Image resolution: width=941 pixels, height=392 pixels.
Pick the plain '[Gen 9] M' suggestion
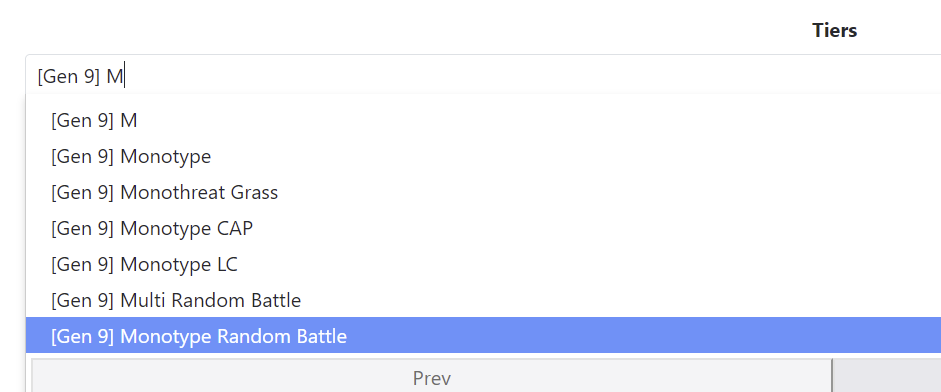pos(483,121)
